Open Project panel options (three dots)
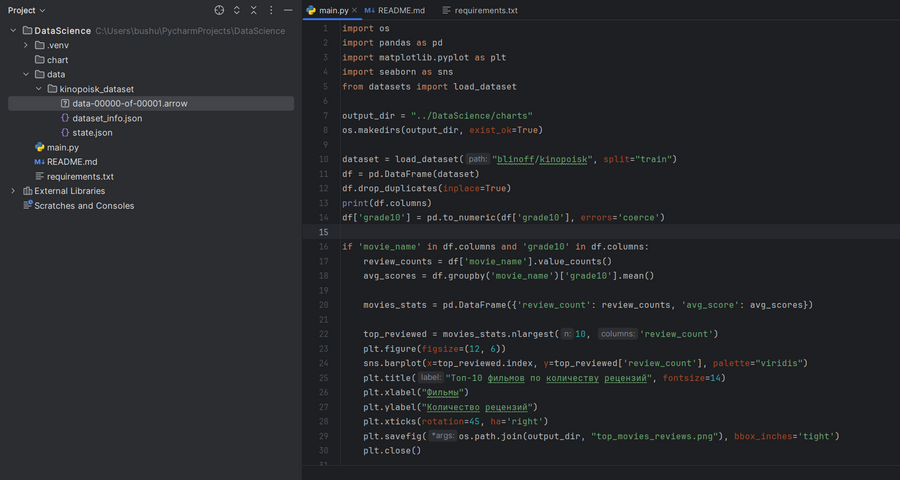This screenshot has width=900, height=480. pos(270,10)
